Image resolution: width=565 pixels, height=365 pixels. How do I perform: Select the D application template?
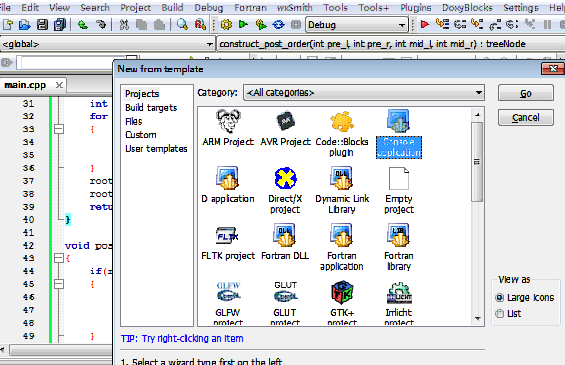[x=228, y=184]
